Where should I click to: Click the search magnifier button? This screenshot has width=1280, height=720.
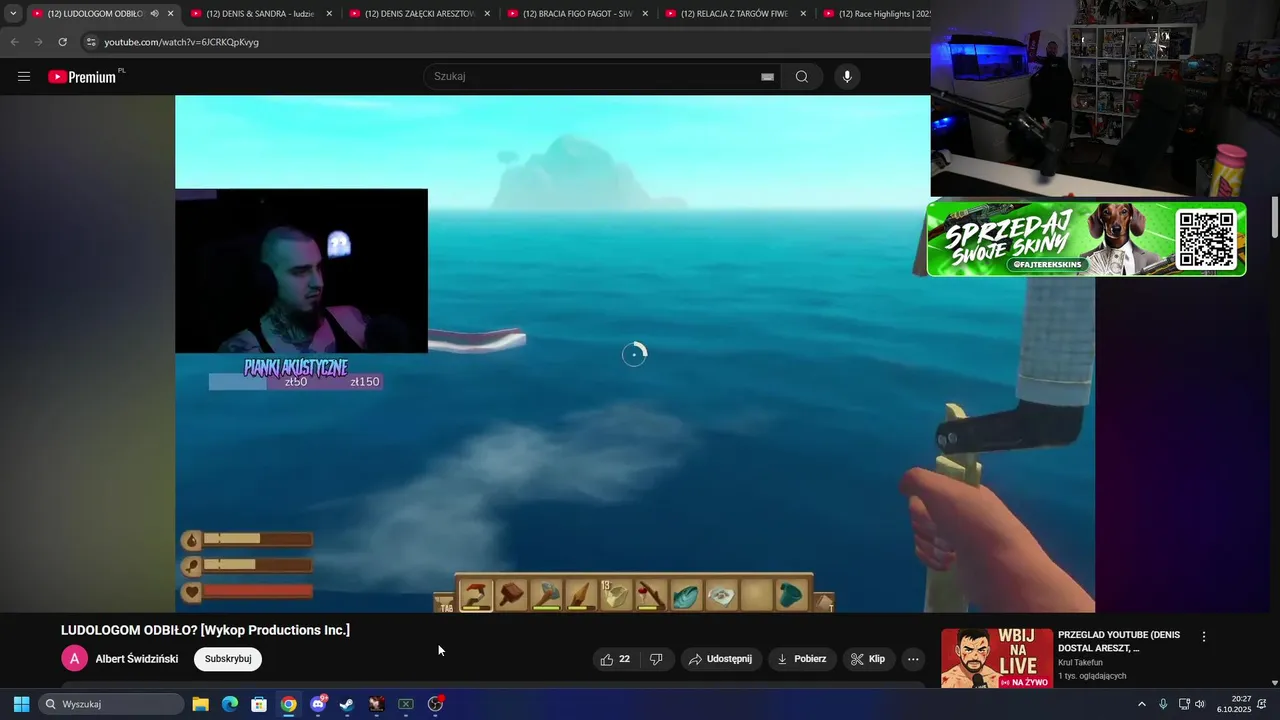tap(802, 77)
